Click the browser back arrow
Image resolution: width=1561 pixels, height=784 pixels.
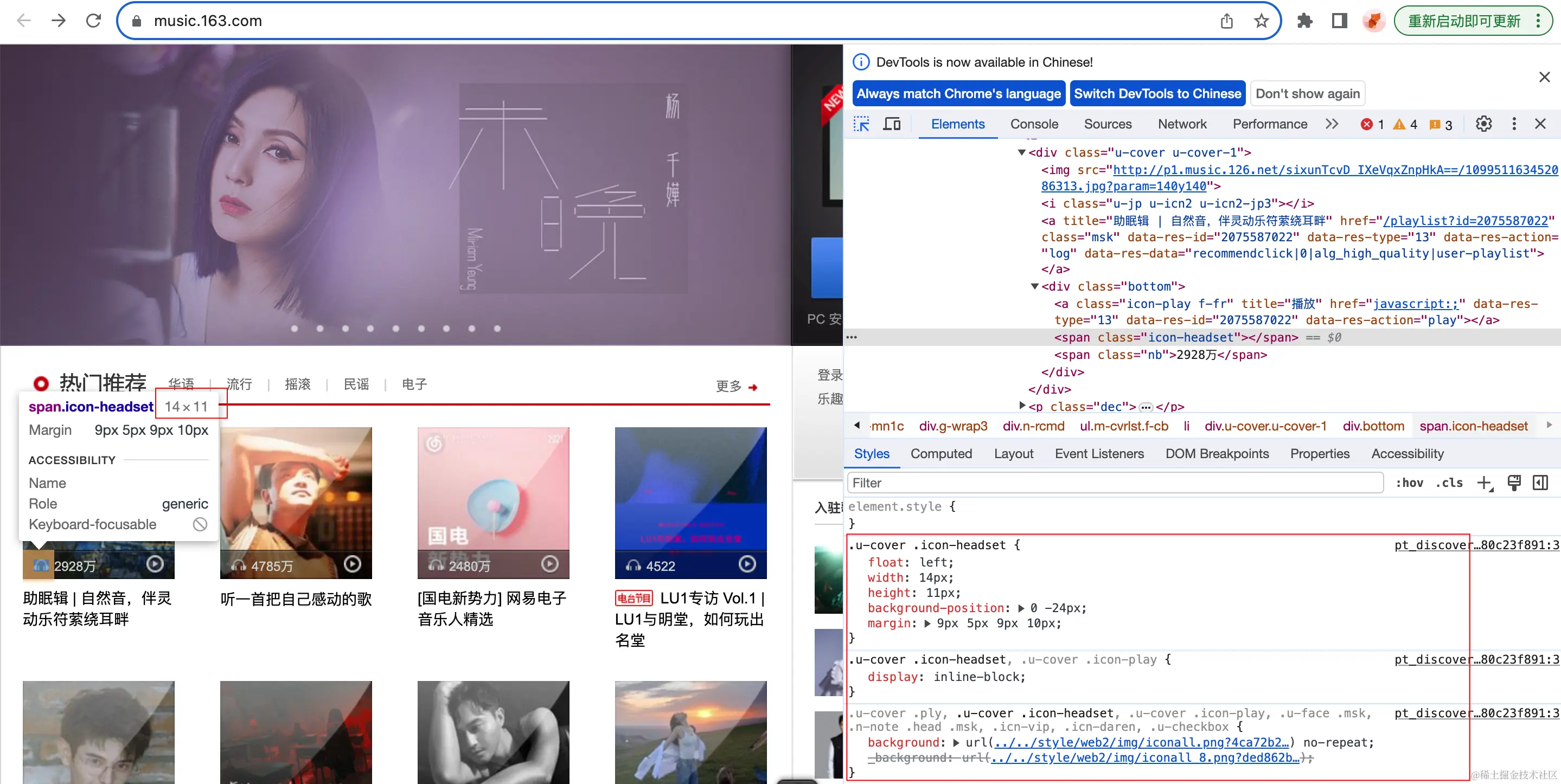tap(24, 21)
